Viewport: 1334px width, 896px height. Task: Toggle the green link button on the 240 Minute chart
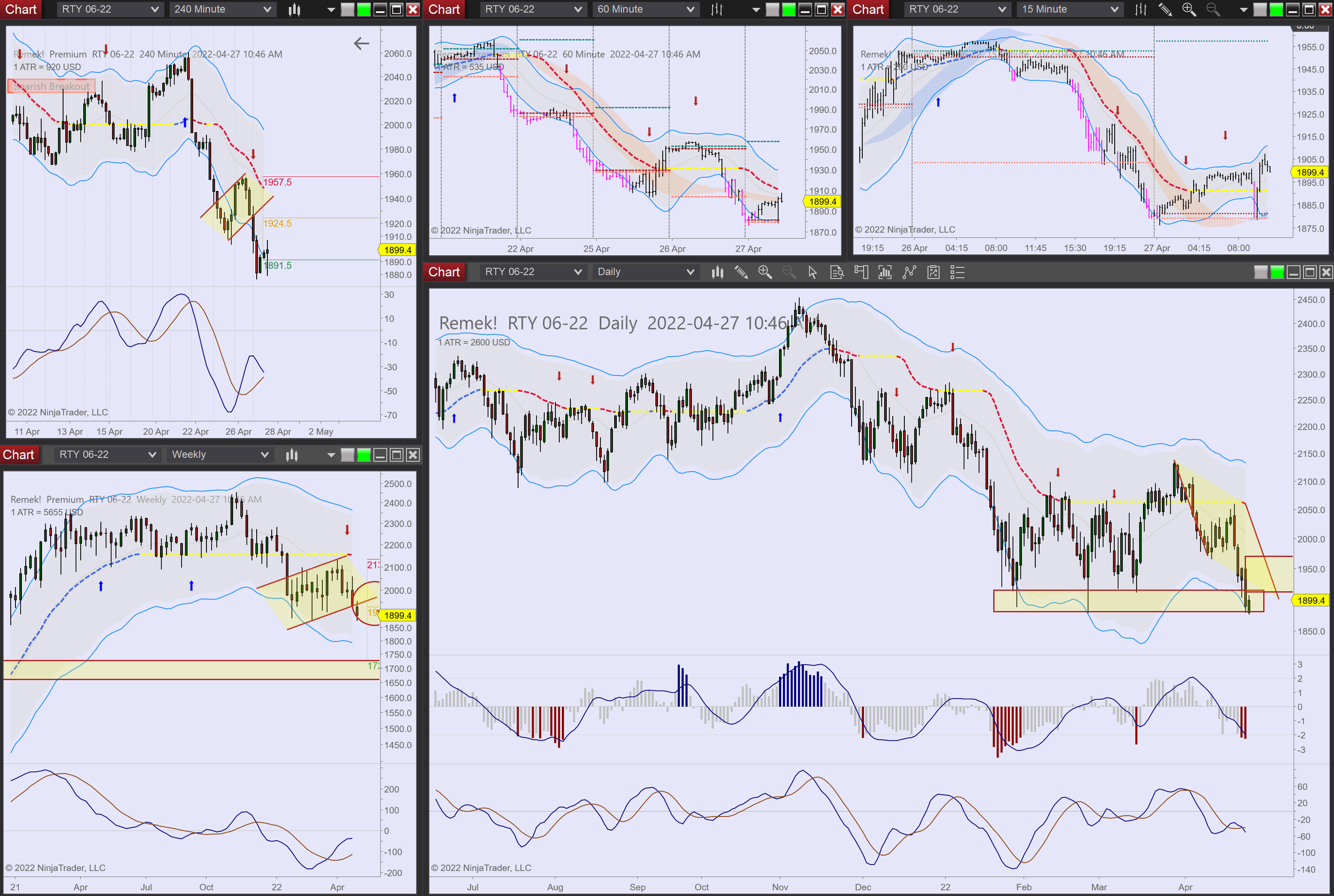click(x=363, y=9)
